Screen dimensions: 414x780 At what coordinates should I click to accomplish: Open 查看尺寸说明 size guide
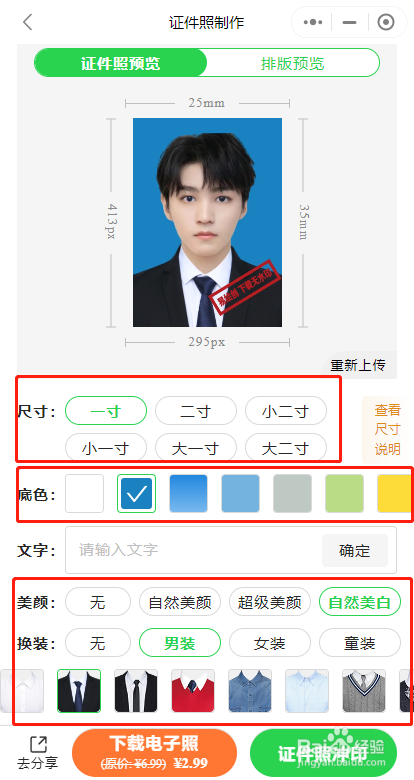[x=387, y=430]
